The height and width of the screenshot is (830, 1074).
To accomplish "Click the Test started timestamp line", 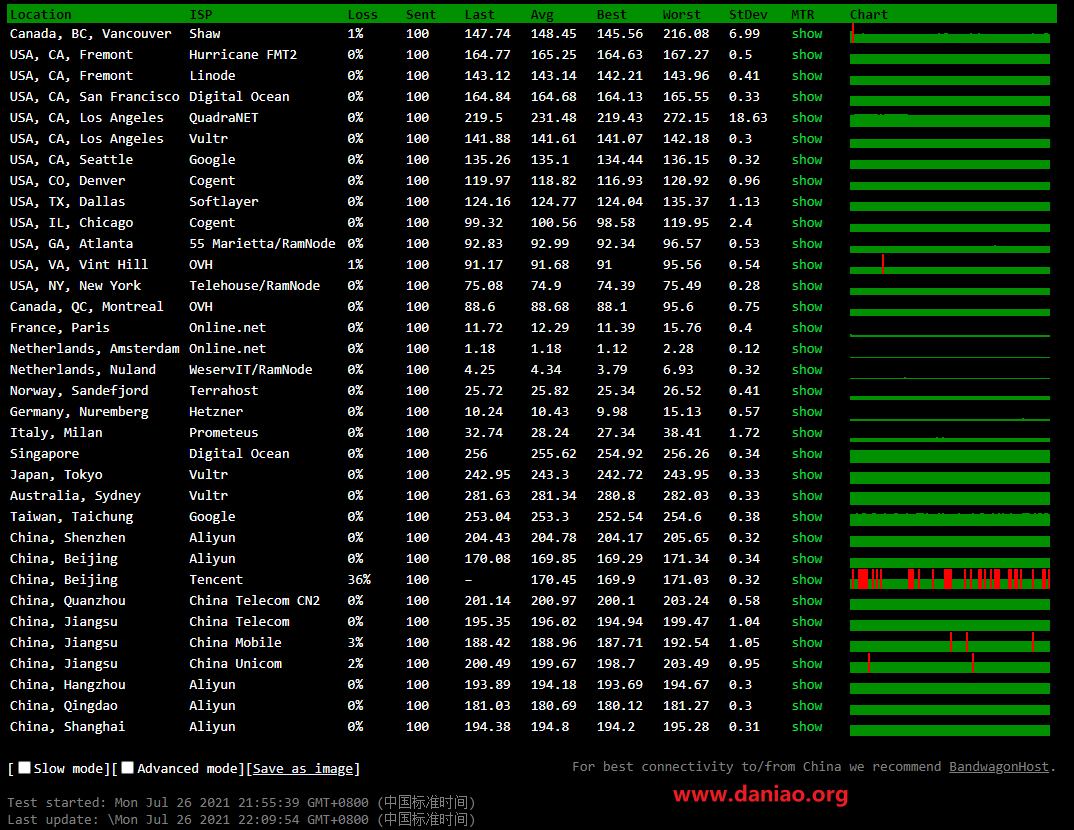I will pyautogui.click(x=241, y=802).
